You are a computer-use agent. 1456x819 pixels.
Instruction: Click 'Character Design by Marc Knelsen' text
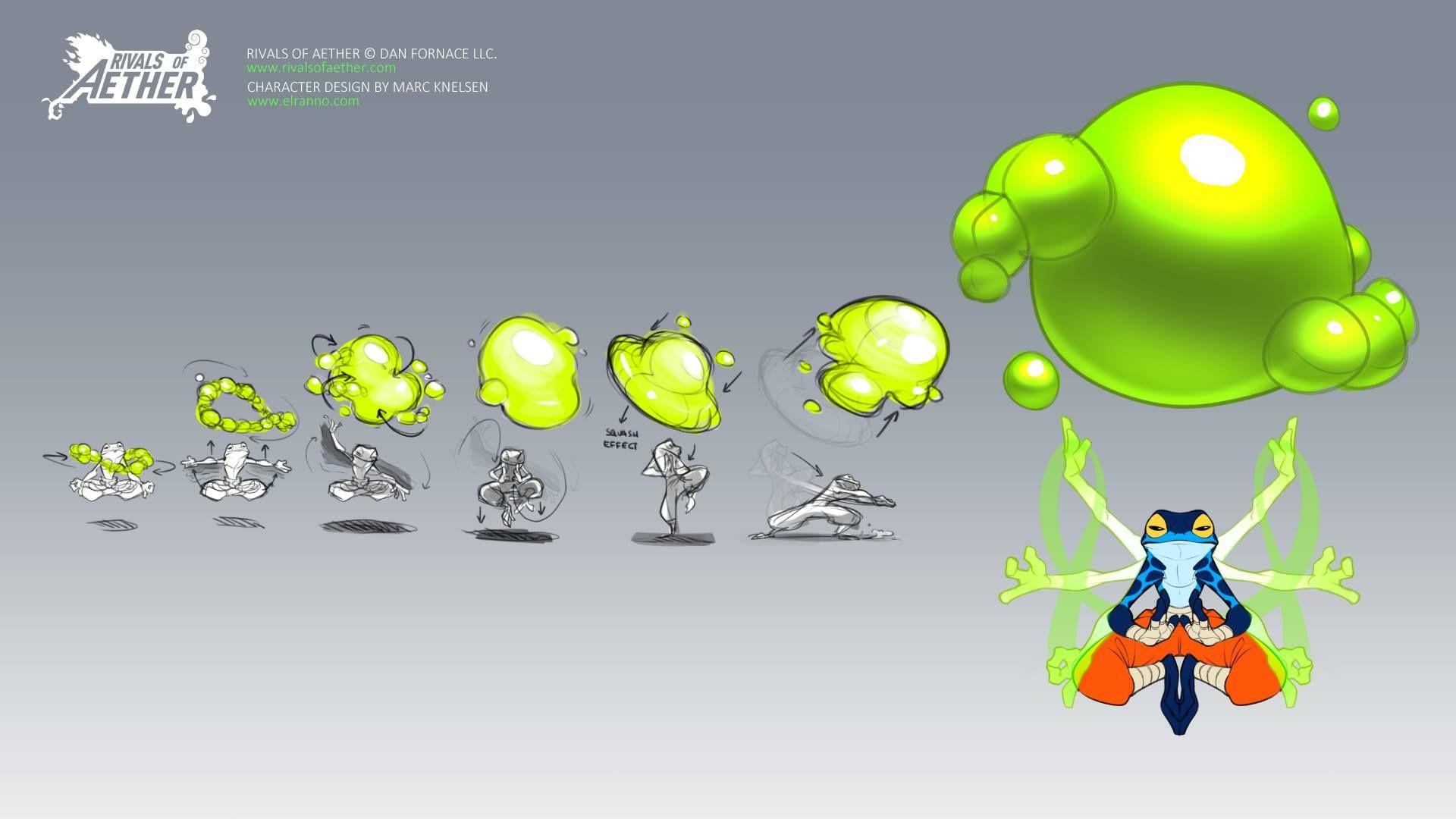[x=367, y=87]
